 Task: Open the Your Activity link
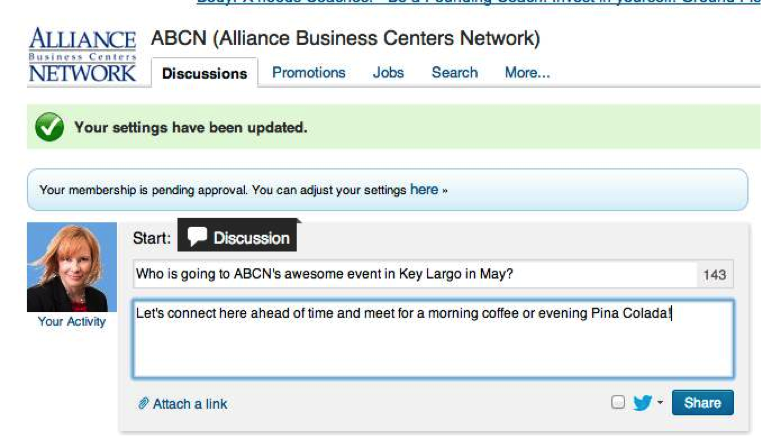tap(72, 322)
